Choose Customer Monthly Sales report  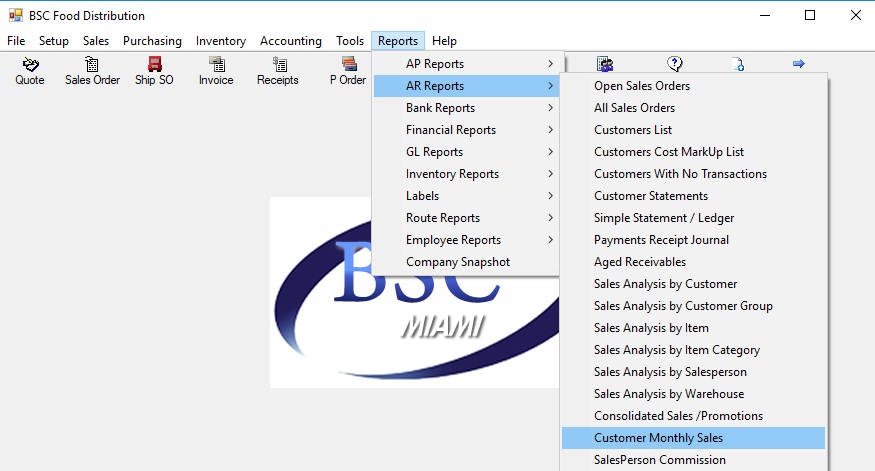pos(693,438)
